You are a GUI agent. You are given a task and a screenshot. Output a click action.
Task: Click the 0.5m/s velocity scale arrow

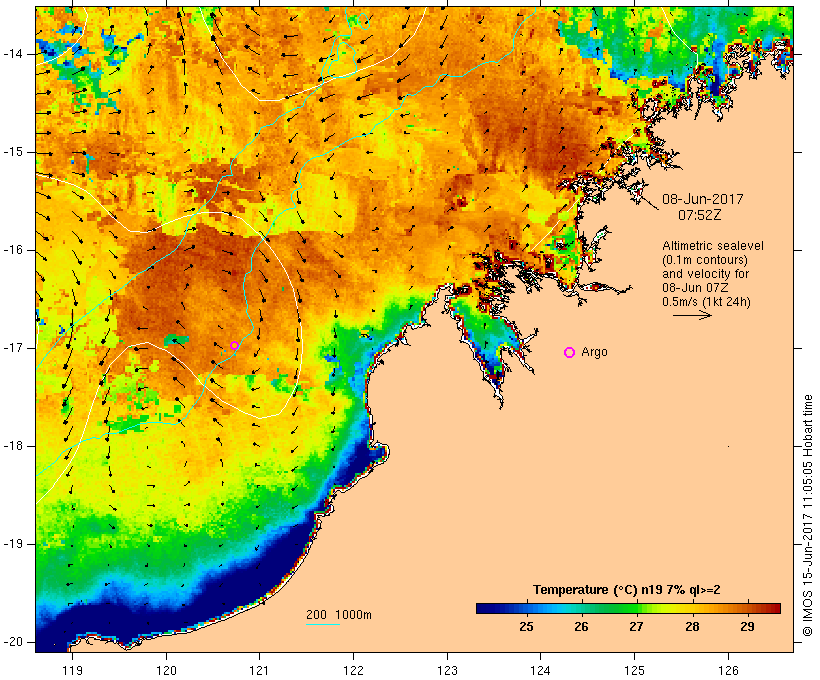point(692,315)
